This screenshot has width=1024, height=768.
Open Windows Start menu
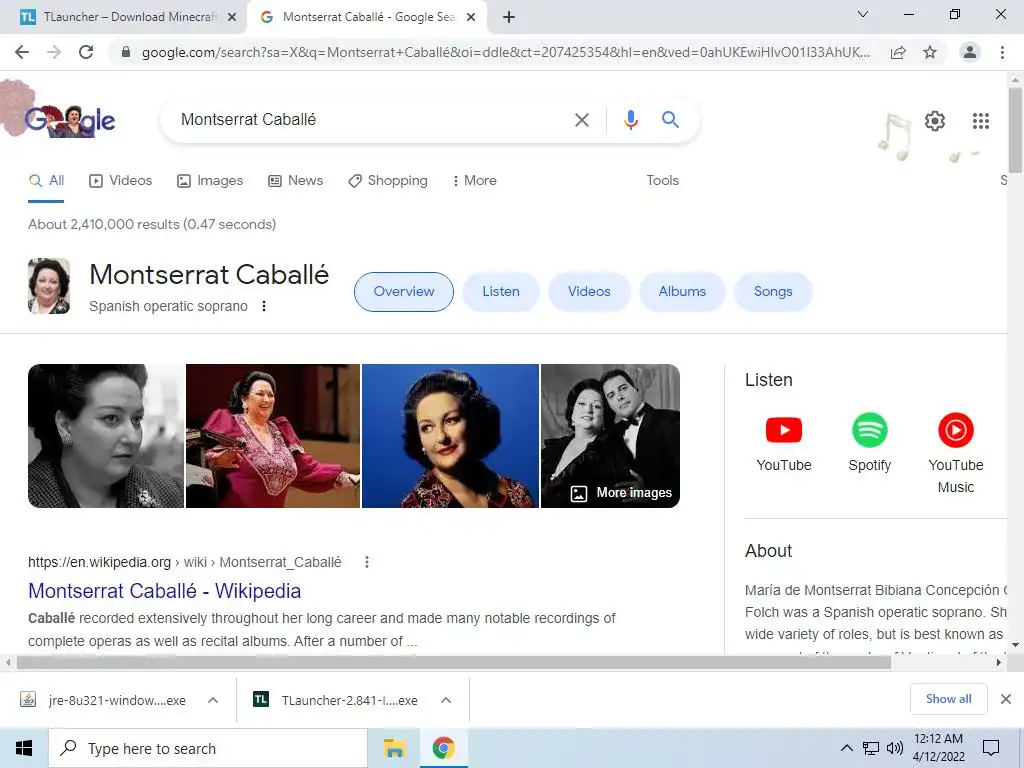pyautogui.click(x=24, y=748)
